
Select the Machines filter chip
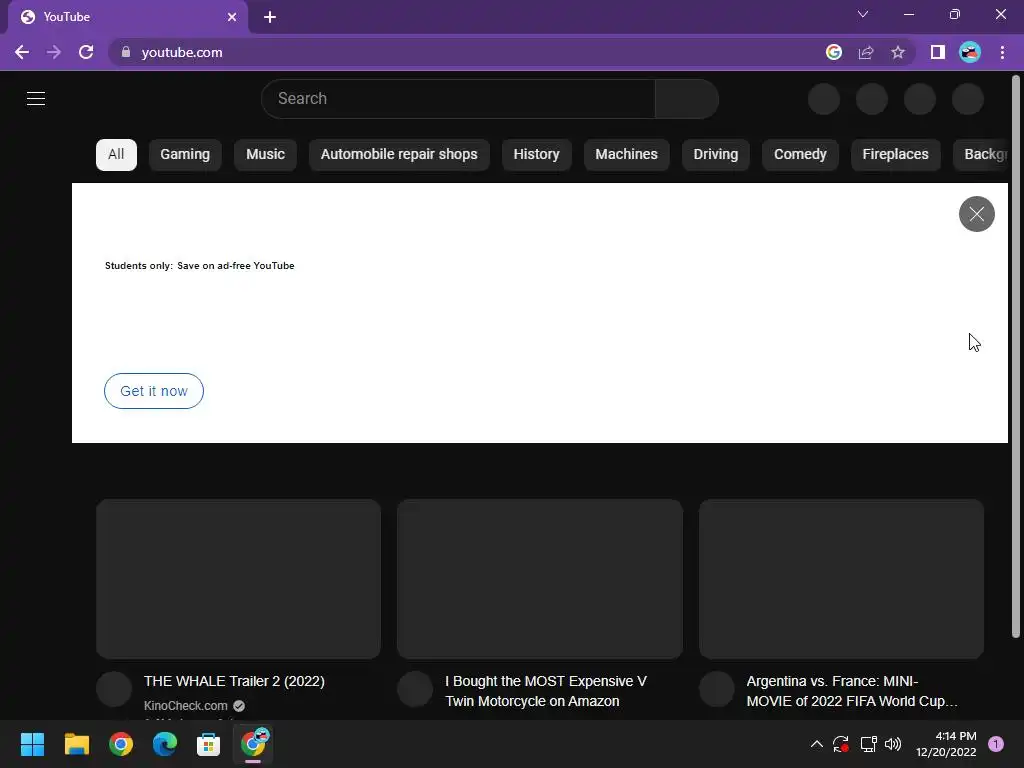626,155
